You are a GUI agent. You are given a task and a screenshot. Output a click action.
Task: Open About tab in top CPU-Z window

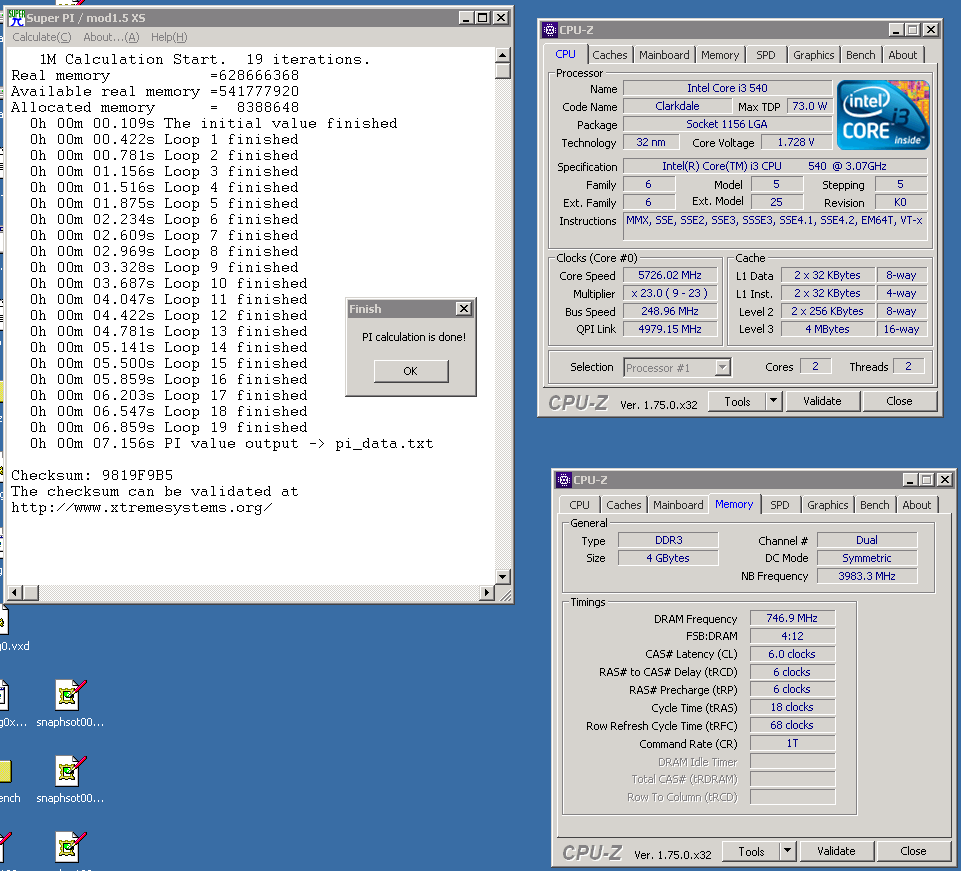(x=903, y=55)
